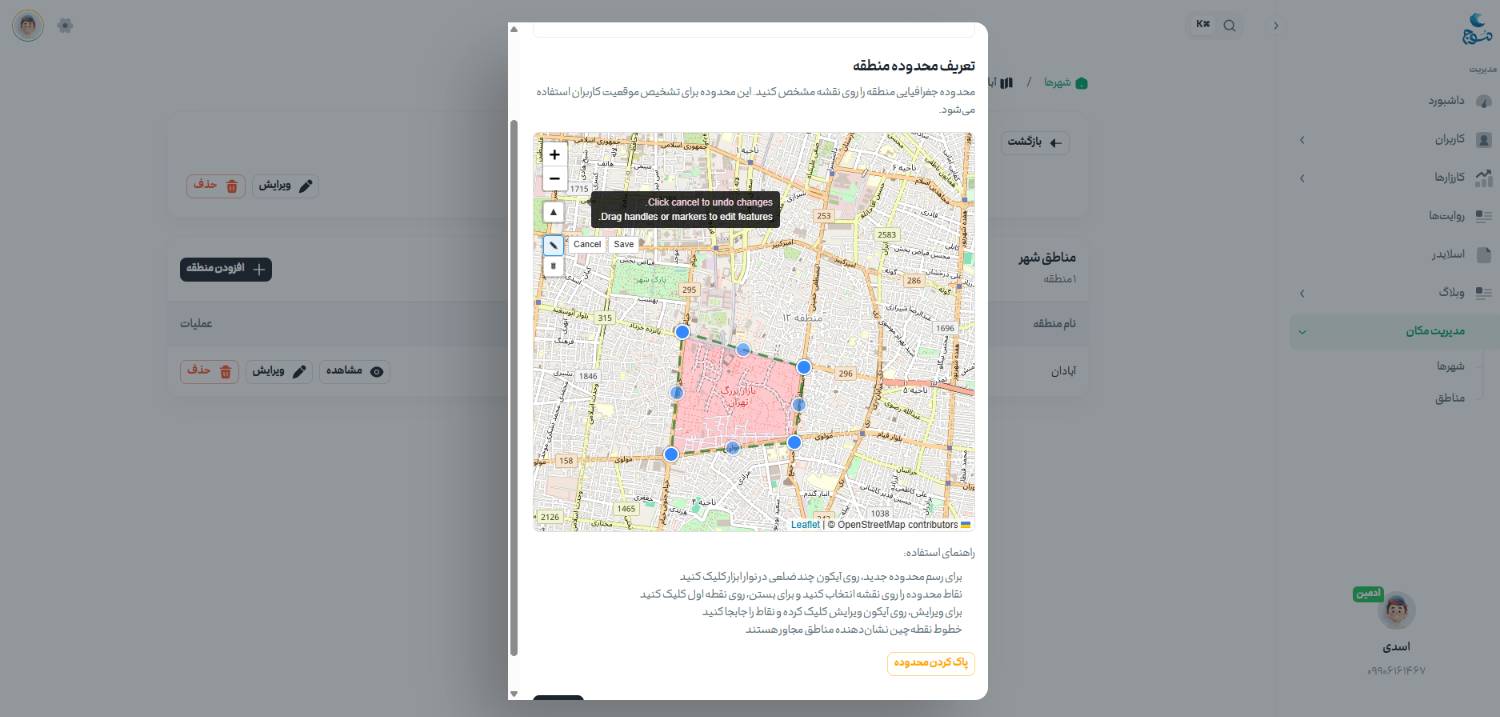Viewport: 1500px width, 717px height.
Task: Click the theme settings icon in header
Action: (66, 25)
